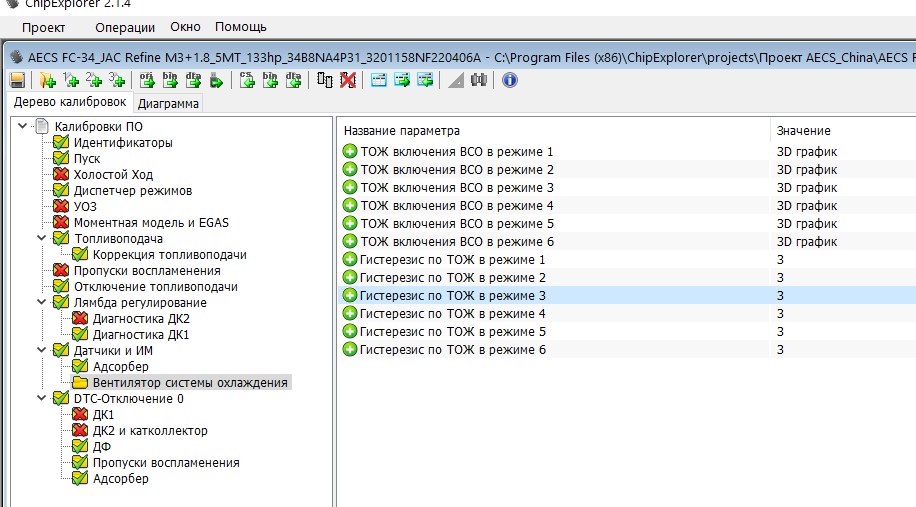Viewport: 916px width, 507px height.
Task: Open the blue info icon in toolbar
Action: pos(509,80)
